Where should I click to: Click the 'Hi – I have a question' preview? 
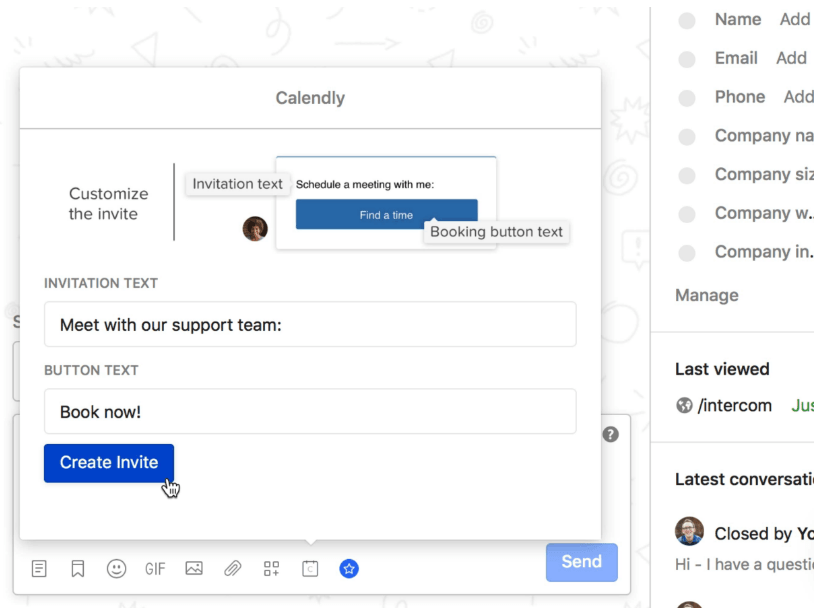point(745,565)
